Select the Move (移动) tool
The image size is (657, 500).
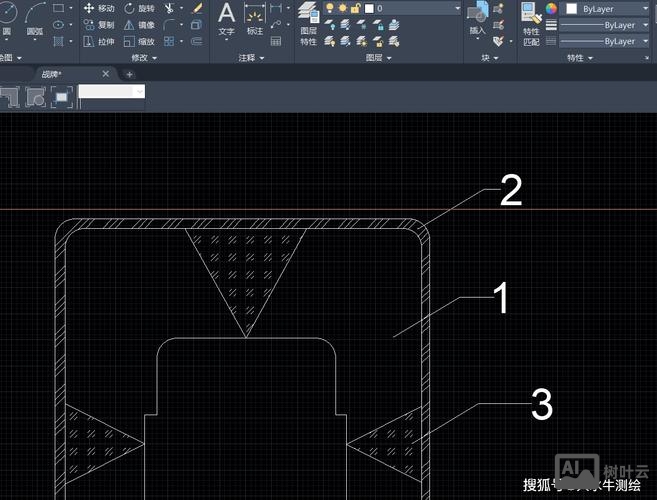(x=98, y=8)
